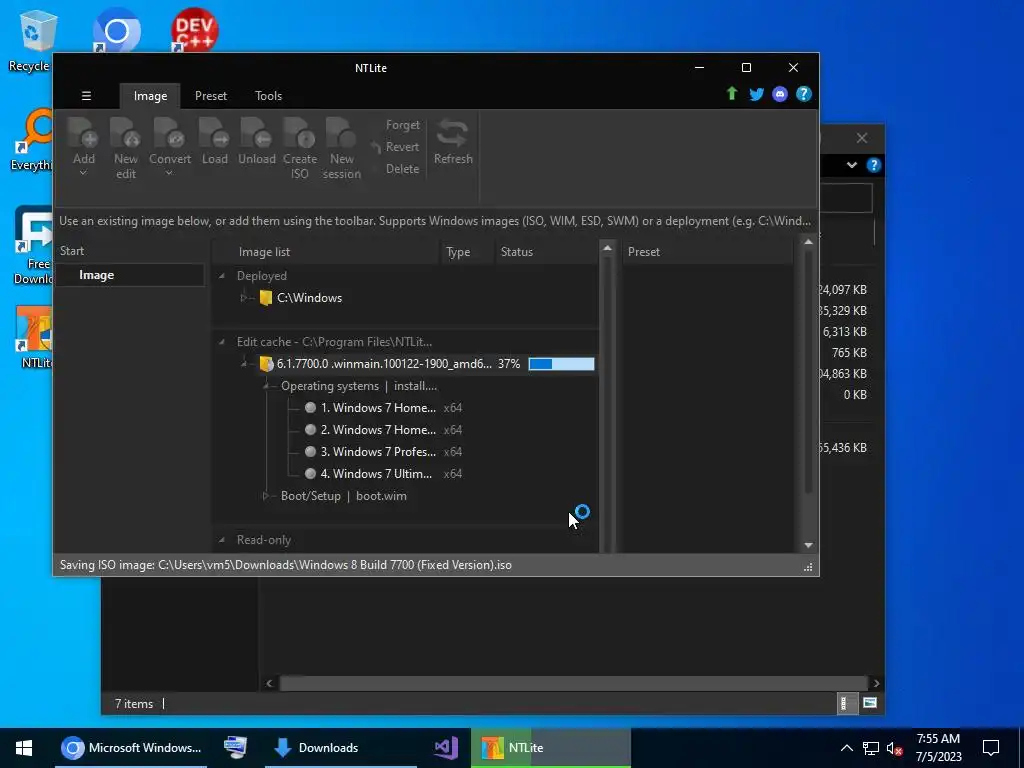The image size is (1024, 768).
Task: Open the NTLite hamburger menu
Action: click(86, 96)
